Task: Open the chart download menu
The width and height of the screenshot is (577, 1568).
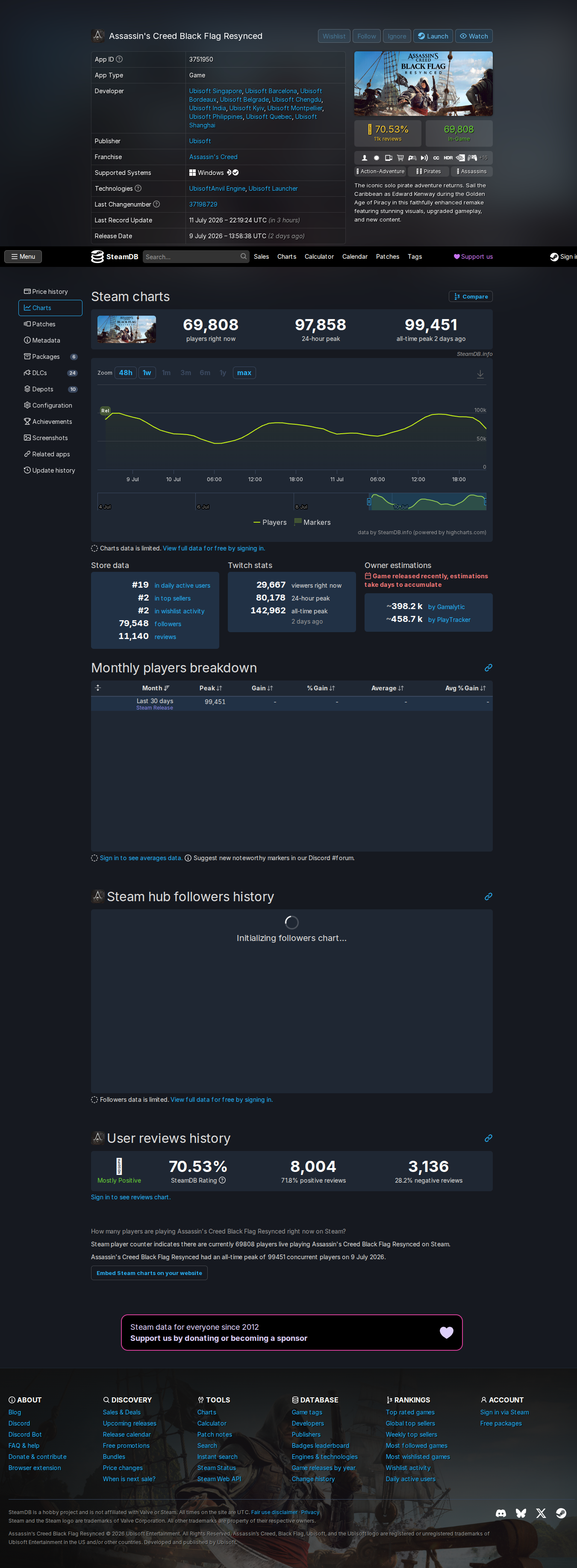Action: click(x=480, y=374)
